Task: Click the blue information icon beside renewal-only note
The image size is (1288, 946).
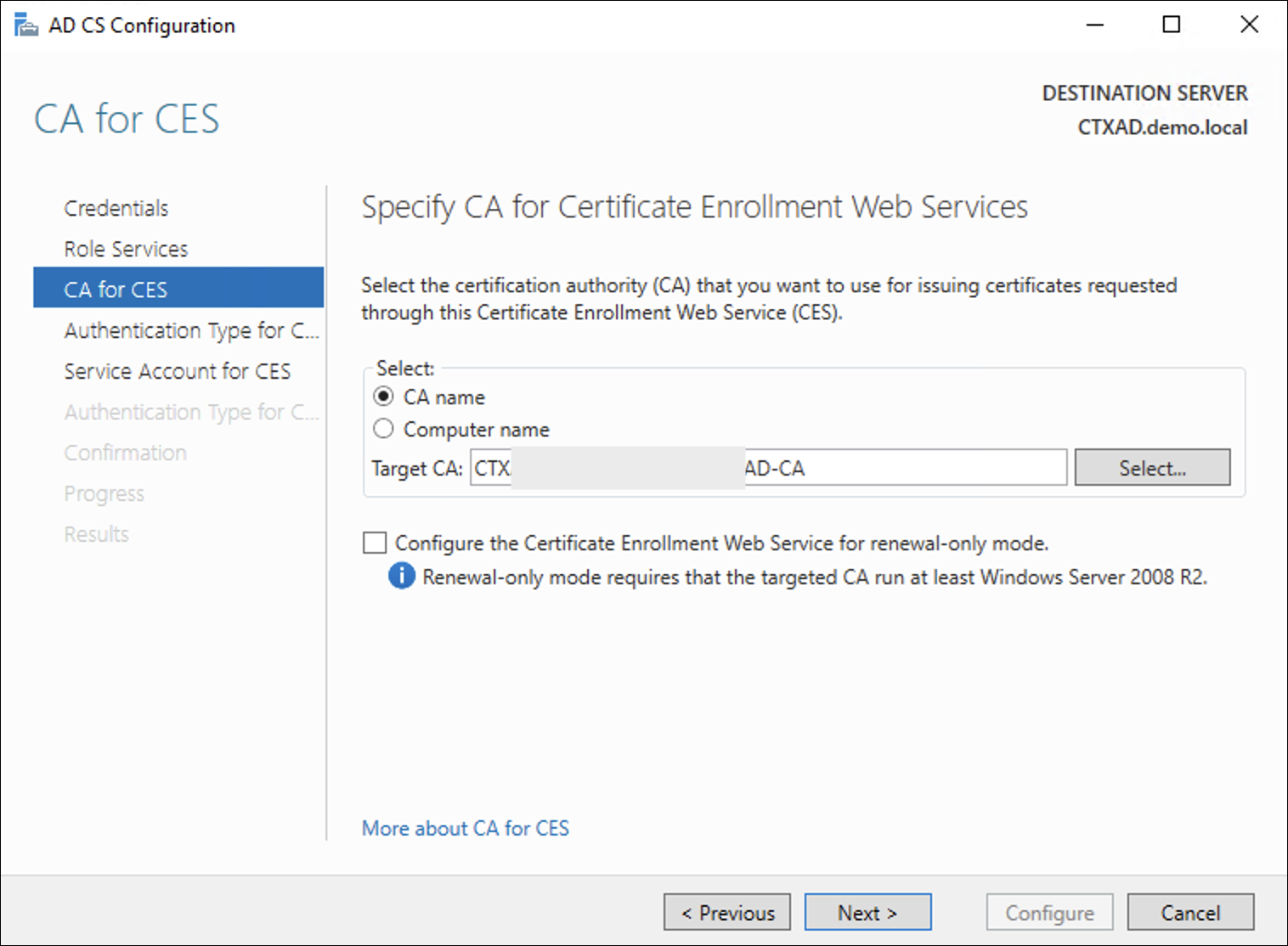Action: coord(401,577)
